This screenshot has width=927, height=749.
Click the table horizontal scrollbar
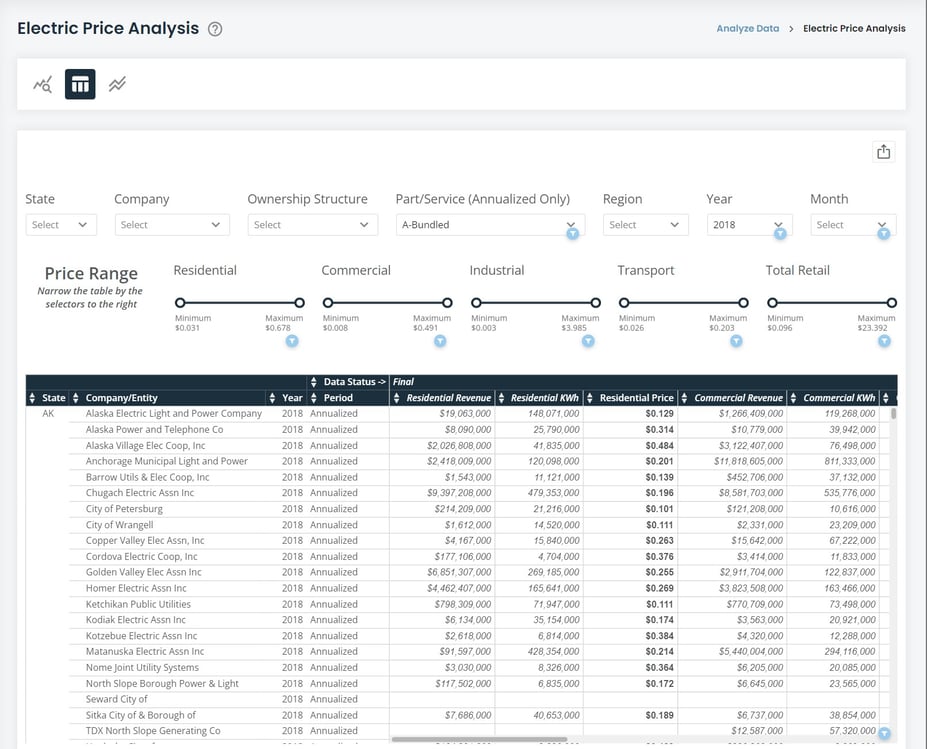(x=479, y=740)
